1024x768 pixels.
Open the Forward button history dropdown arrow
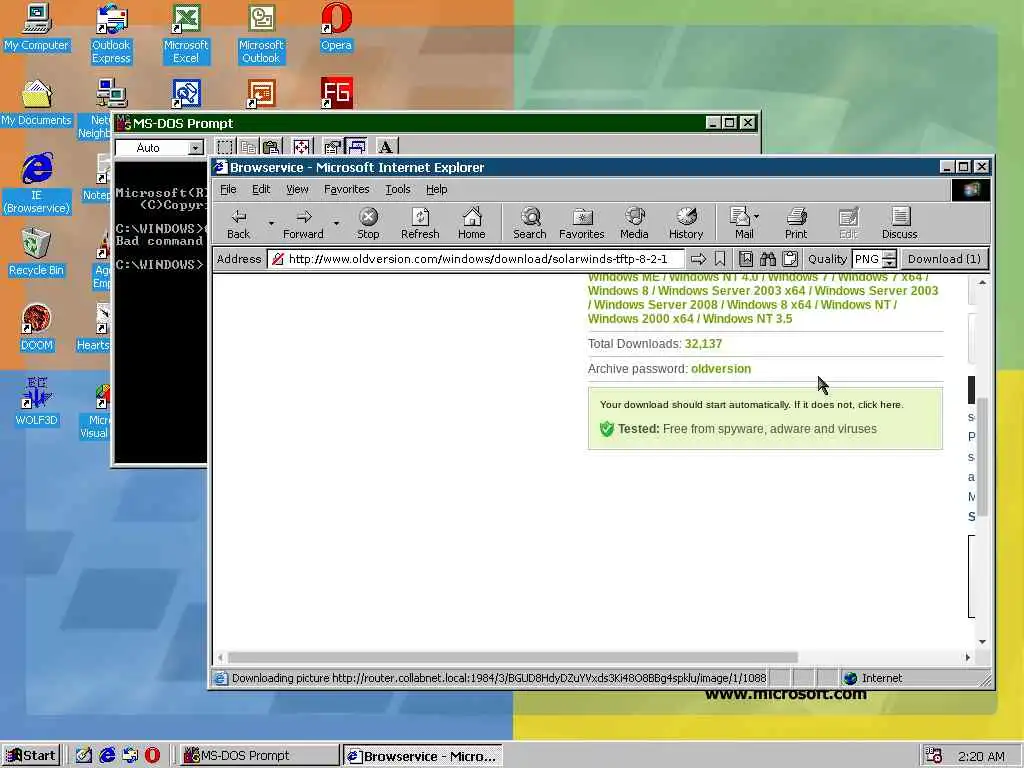[336, 223]
